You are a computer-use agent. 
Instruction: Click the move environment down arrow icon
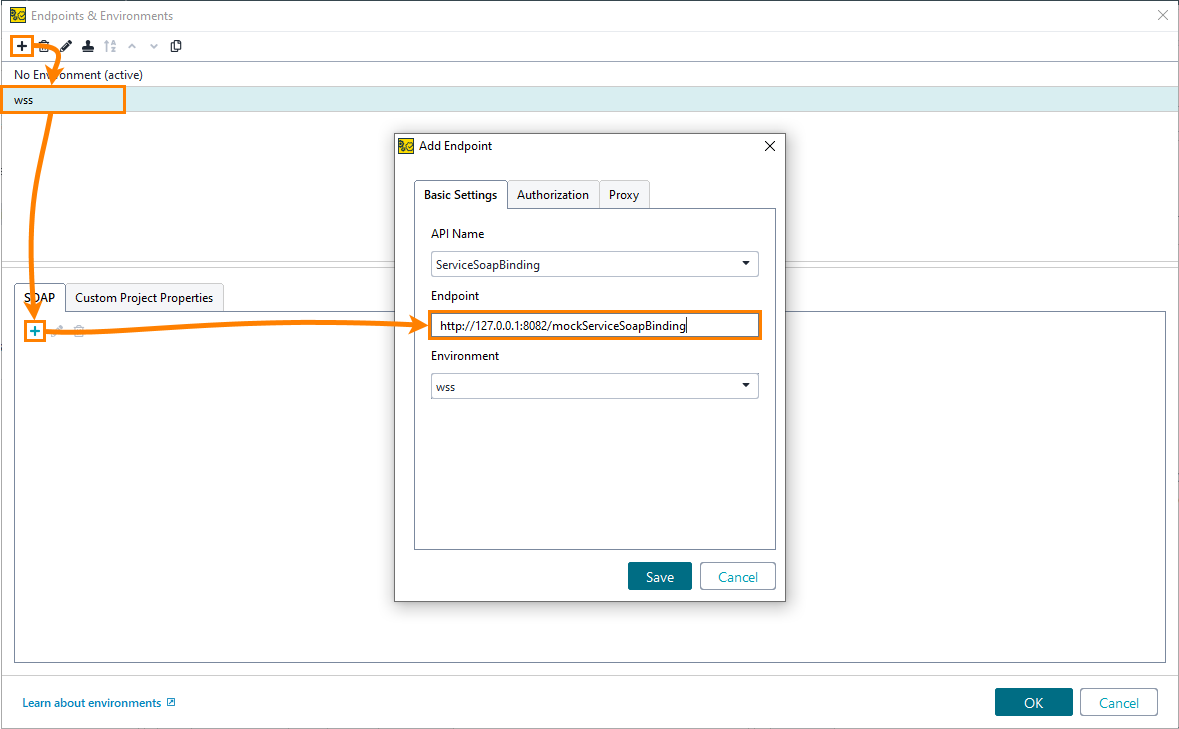153,46
